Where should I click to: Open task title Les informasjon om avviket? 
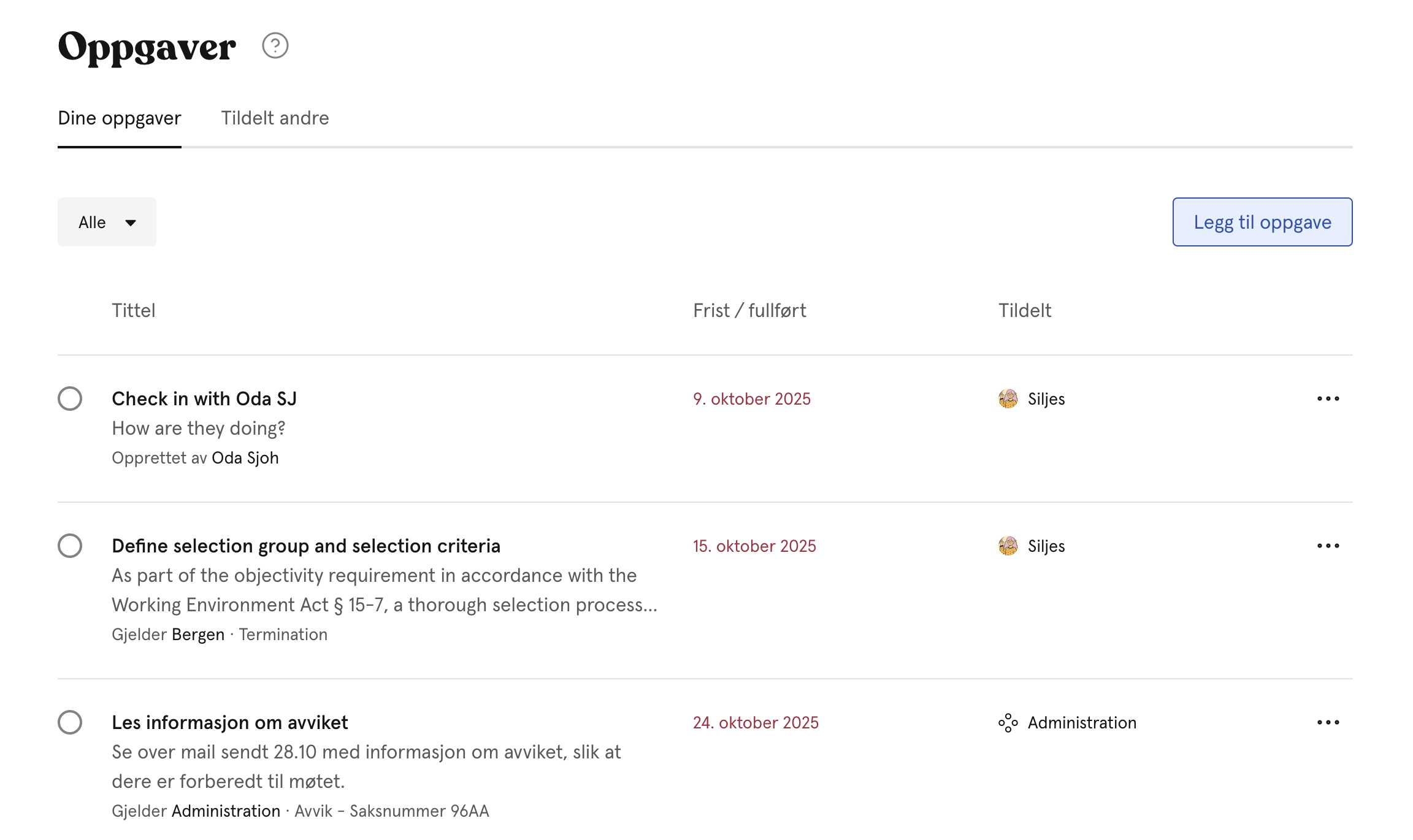[230, 722]
